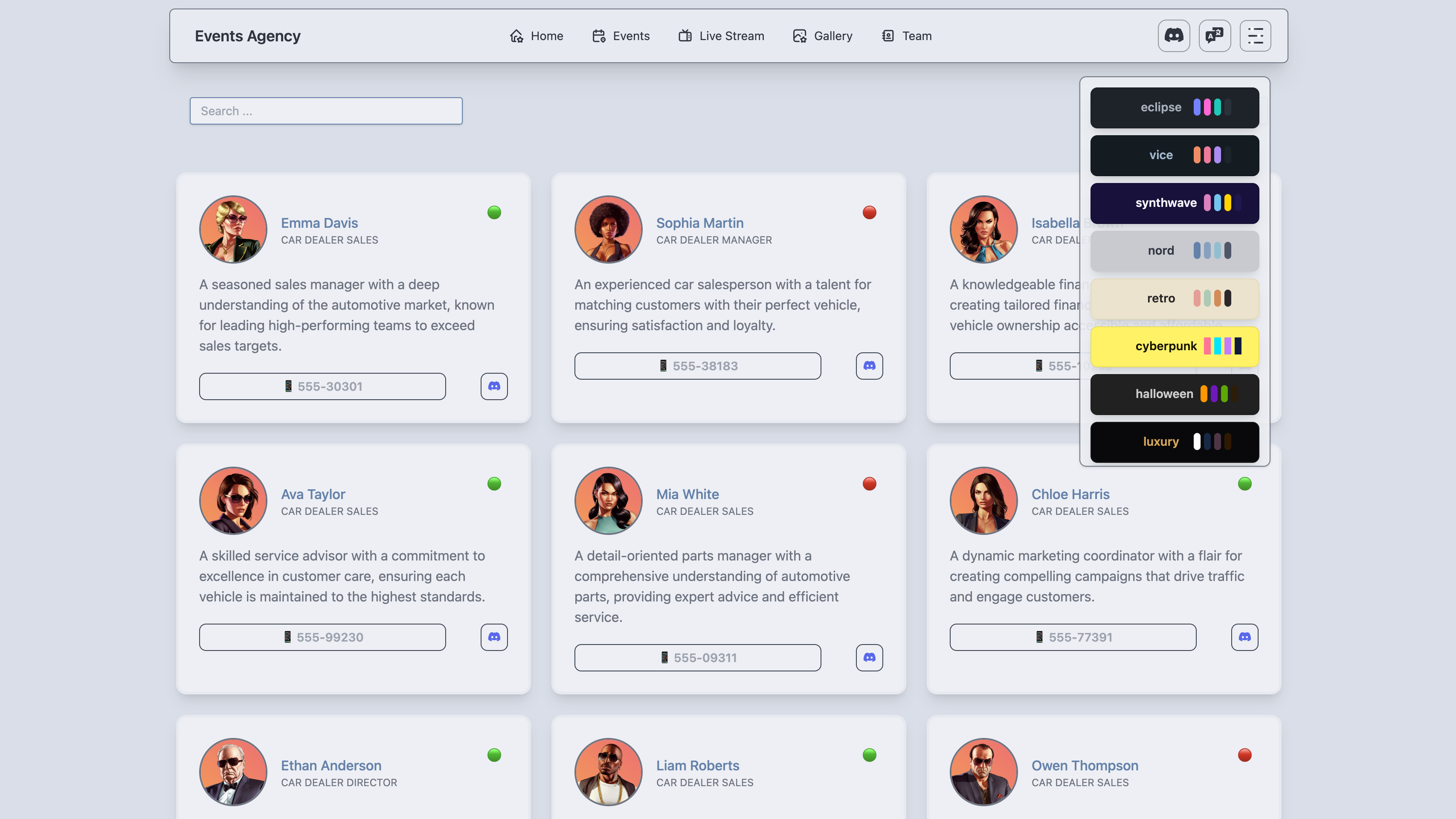Click Chloe Harris's Discord contact icon
The width and height of the screenshot is (1456, 819).
(1244, 637)
